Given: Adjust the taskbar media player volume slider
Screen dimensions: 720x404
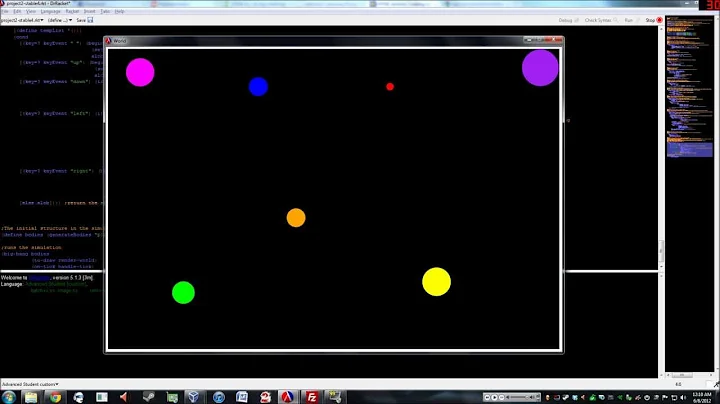Looking at the screenshot, I should click(x=519, y=397).
